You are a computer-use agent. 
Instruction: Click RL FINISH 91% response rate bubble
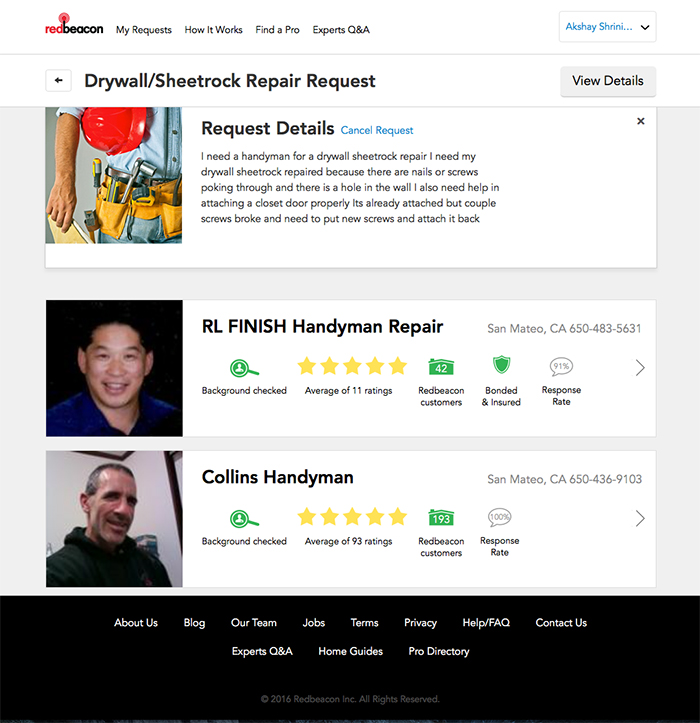(561, 367)
